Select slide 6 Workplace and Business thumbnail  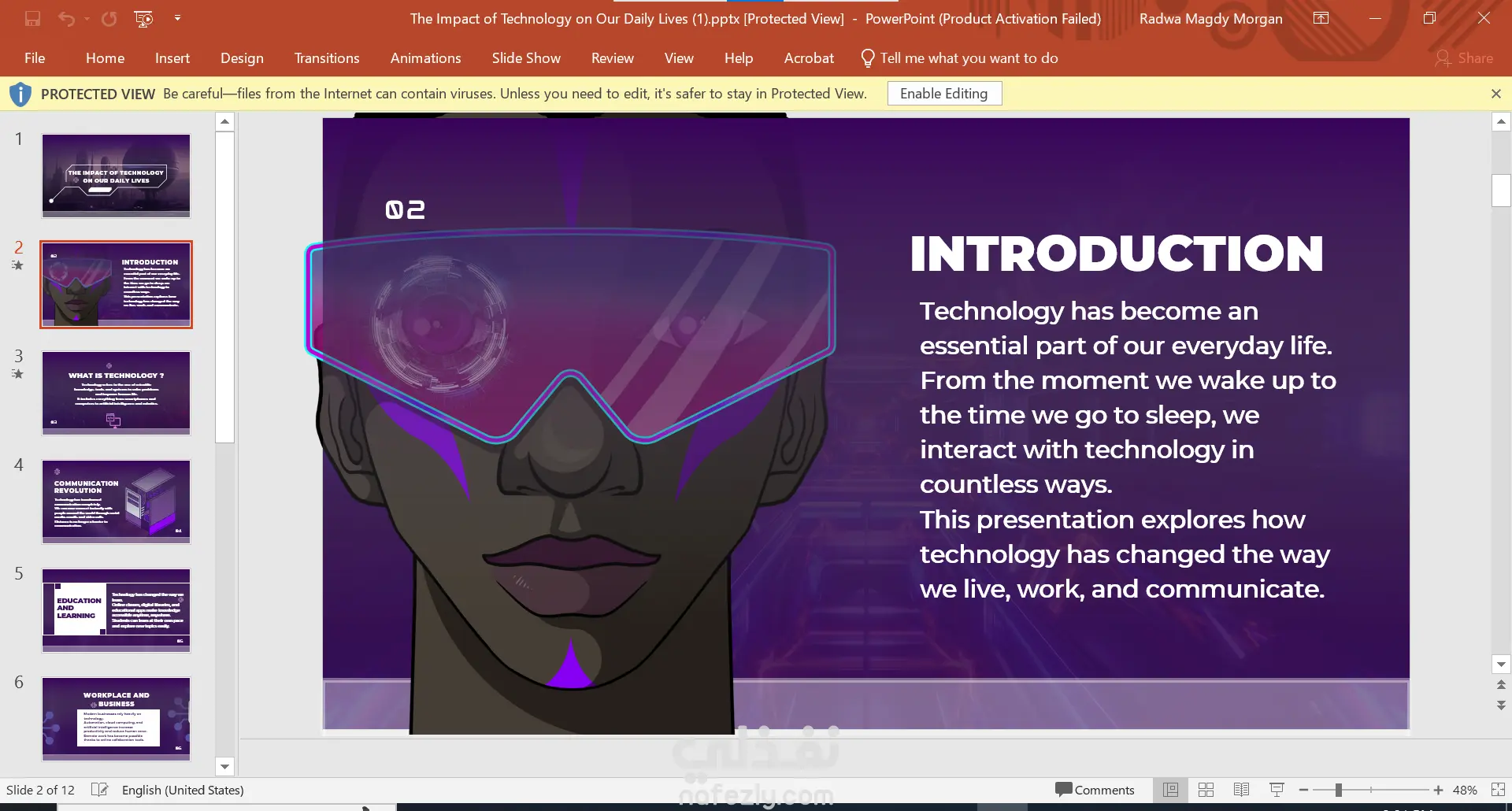(116, 719)
